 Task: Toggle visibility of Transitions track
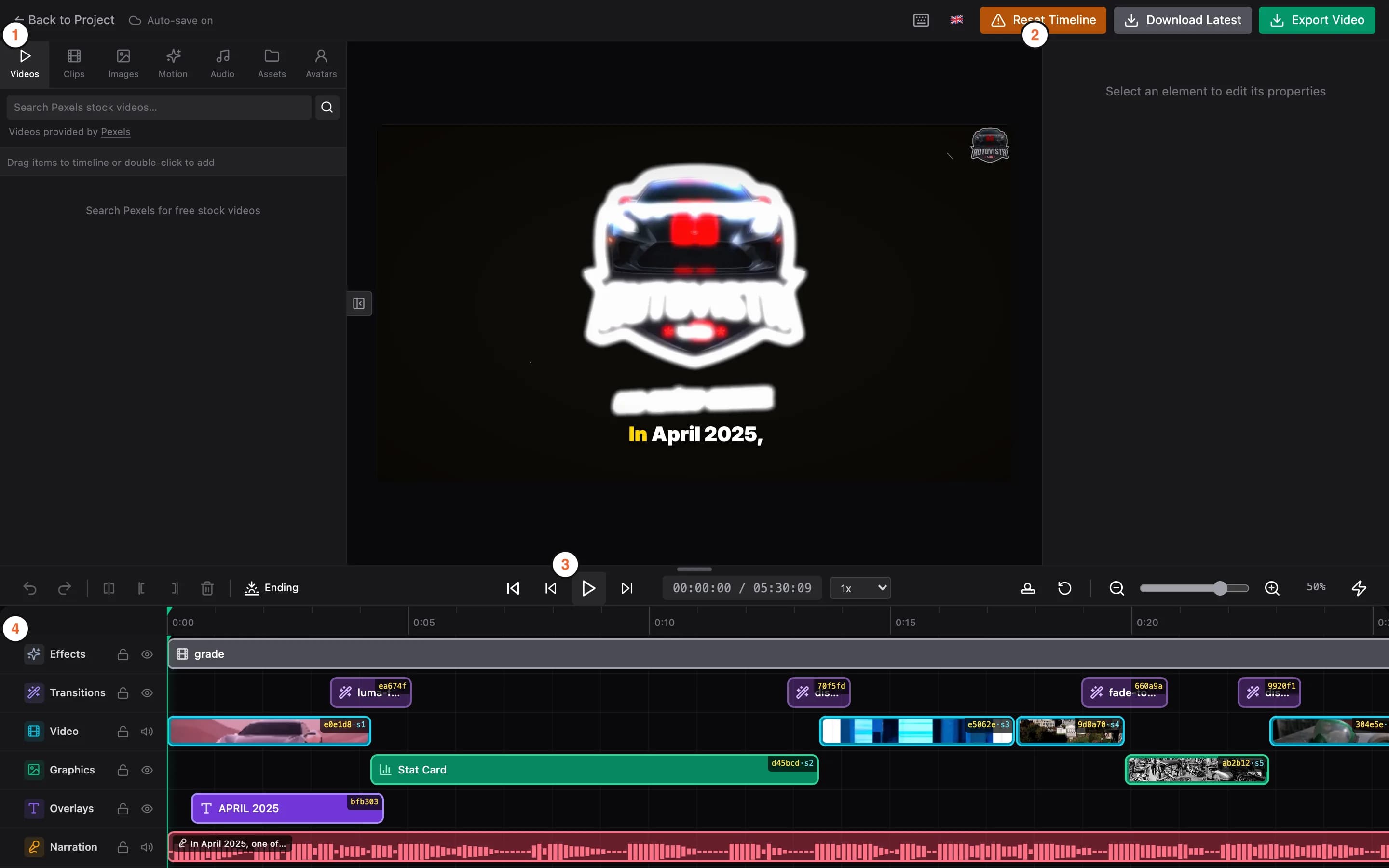click(x=147, y=693)
